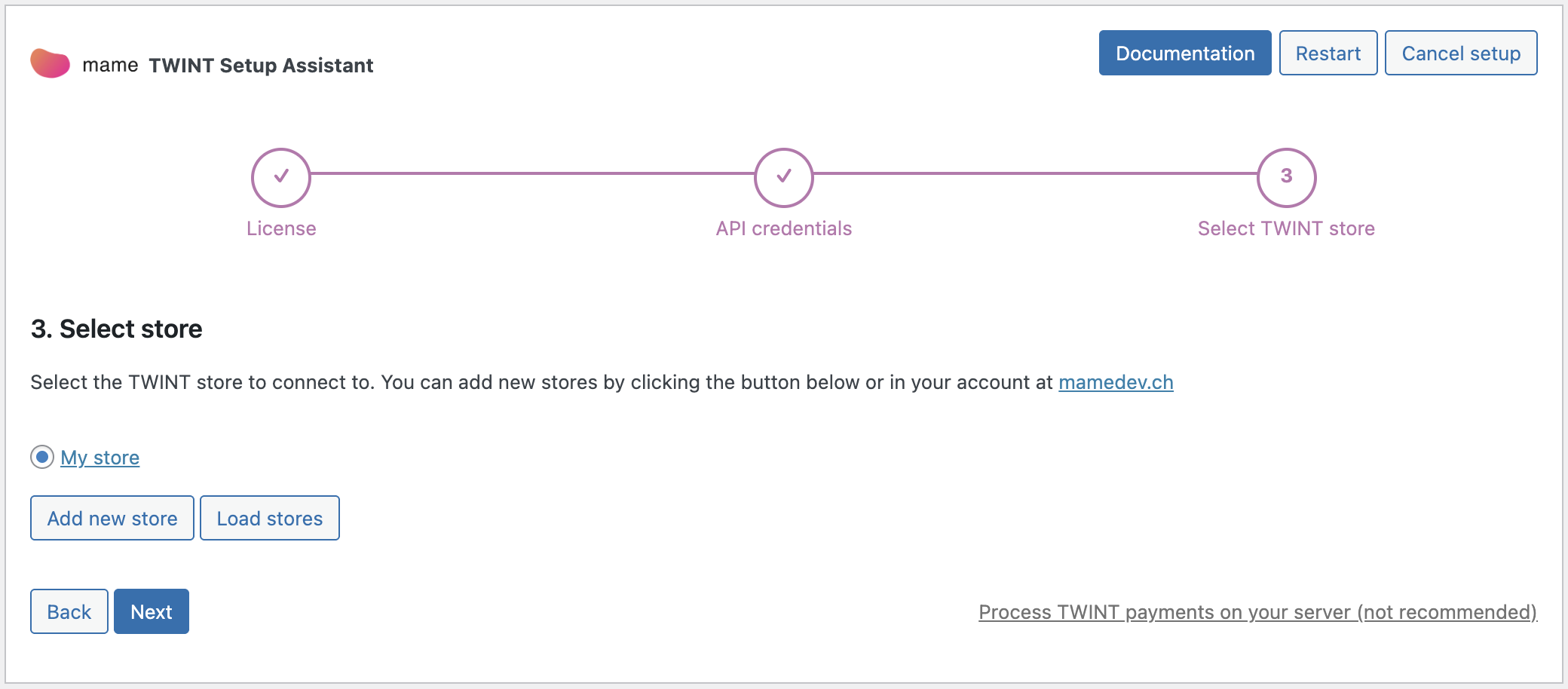Click the mame pink blob logo
Image resolution: width=1568 pixels, height=689 pixels.
pyautogui.click(x=50, y=64)
